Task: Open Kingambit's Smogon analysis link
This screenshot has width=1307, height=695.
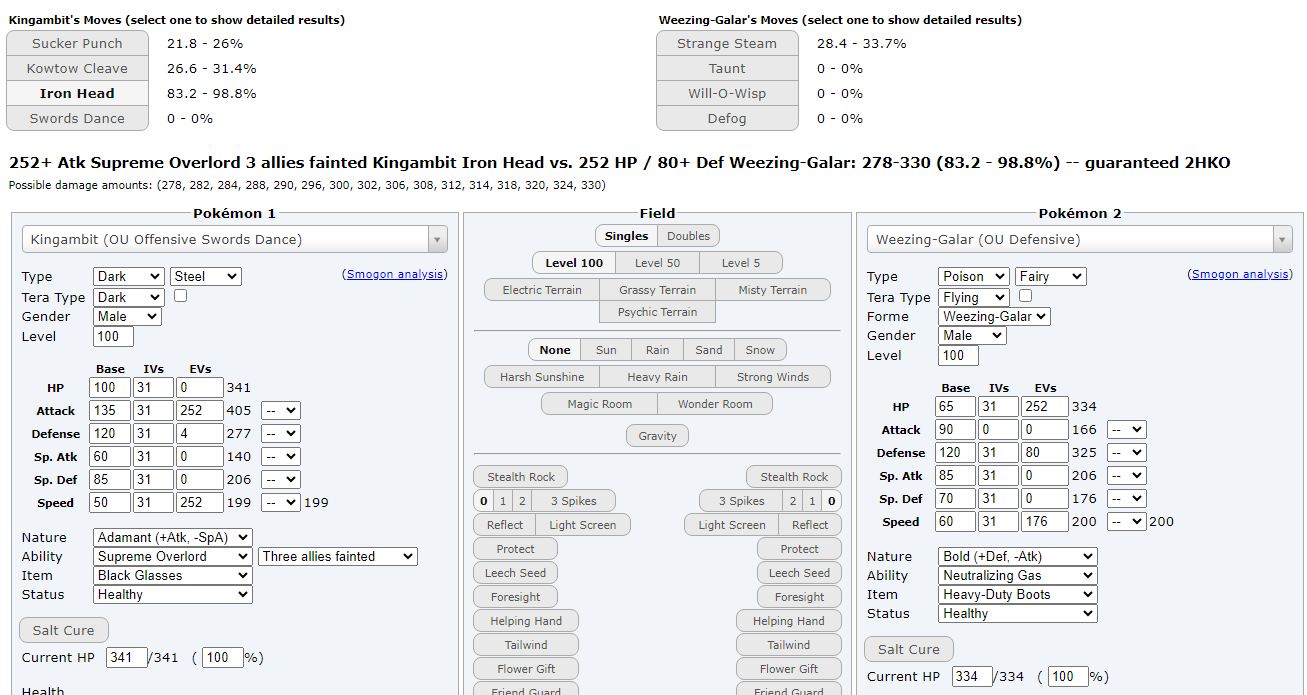Action: tap(396, 274)
